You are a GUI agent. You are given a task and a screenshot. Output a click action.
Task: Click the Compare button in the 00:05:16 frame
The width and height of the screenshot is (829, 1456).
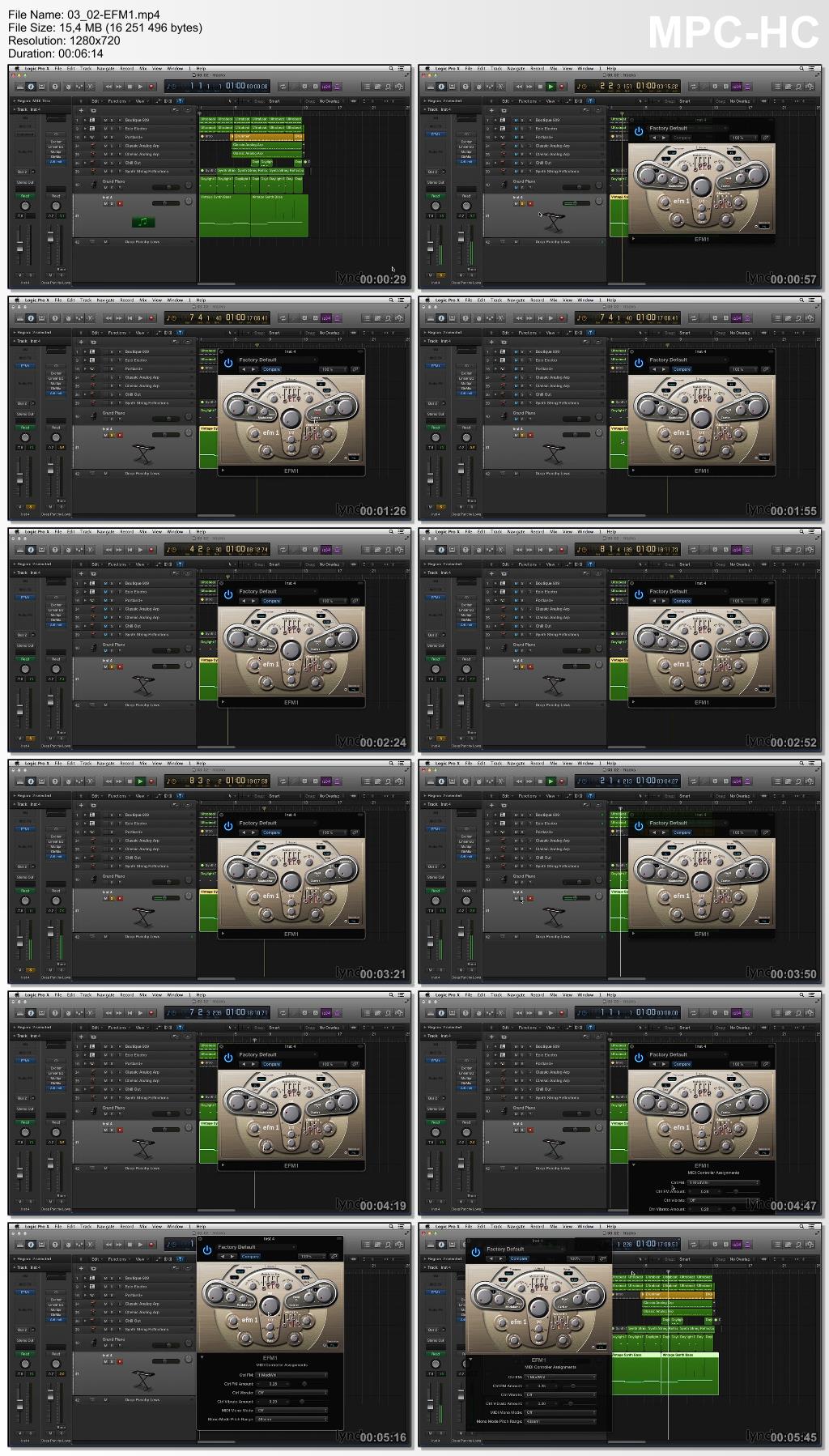251,1256
